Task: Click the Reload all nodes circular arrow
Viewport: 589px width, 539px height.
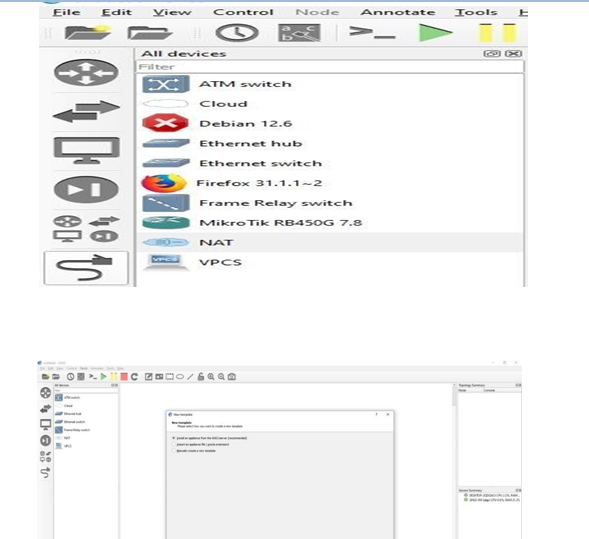Action: pyautogui.click(x=134, y=376)
